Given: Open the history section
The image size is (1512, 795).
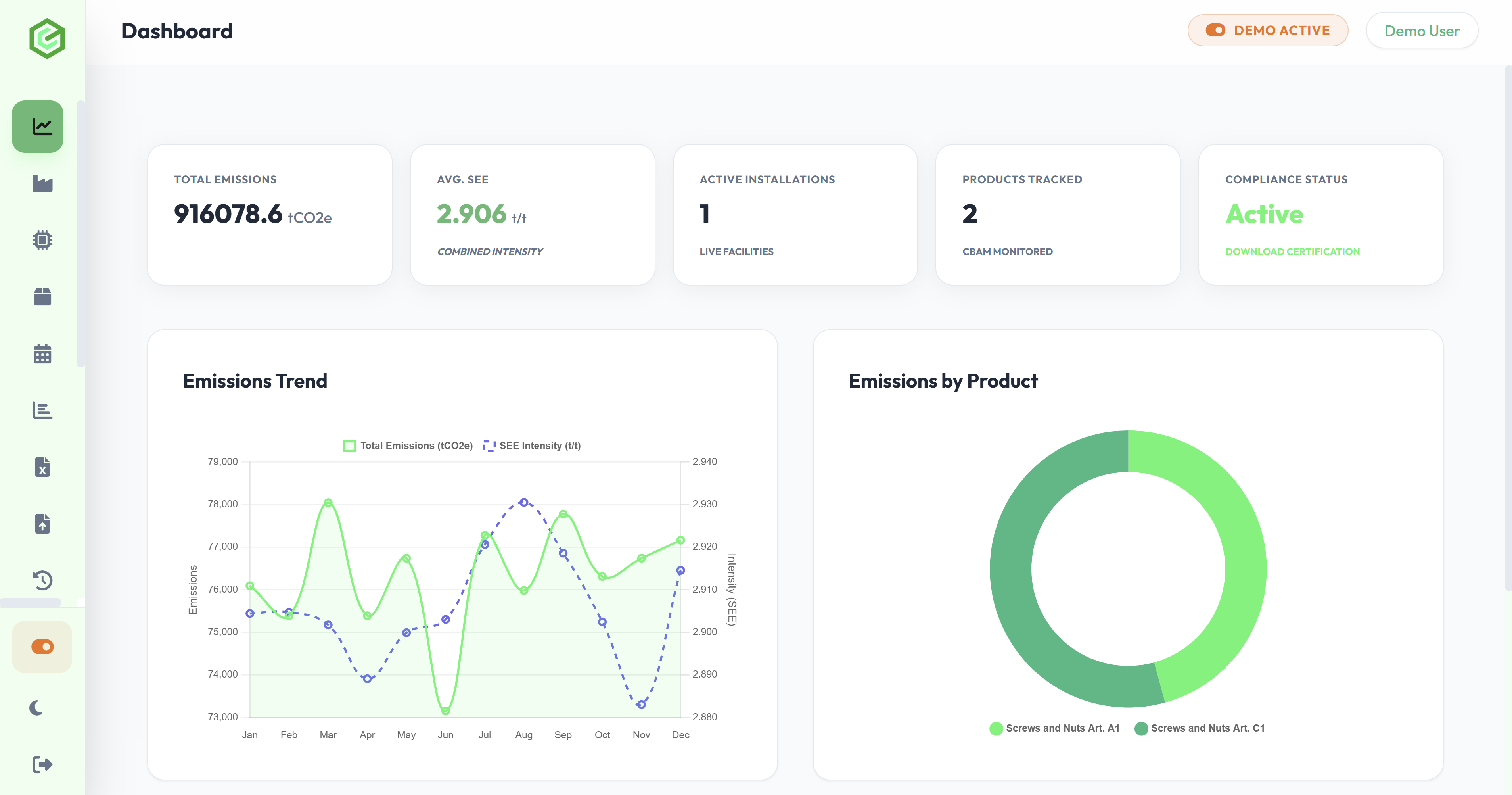Looking at the screenshot, I should pyautogui.click(x=44, y=580).
